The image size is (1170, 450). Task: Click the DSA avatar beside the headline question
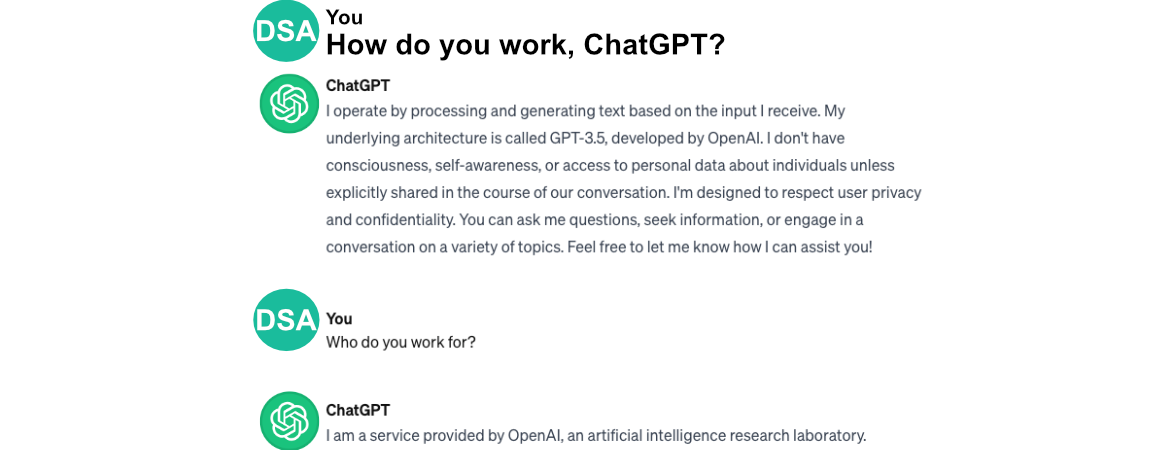pos(286,31)
